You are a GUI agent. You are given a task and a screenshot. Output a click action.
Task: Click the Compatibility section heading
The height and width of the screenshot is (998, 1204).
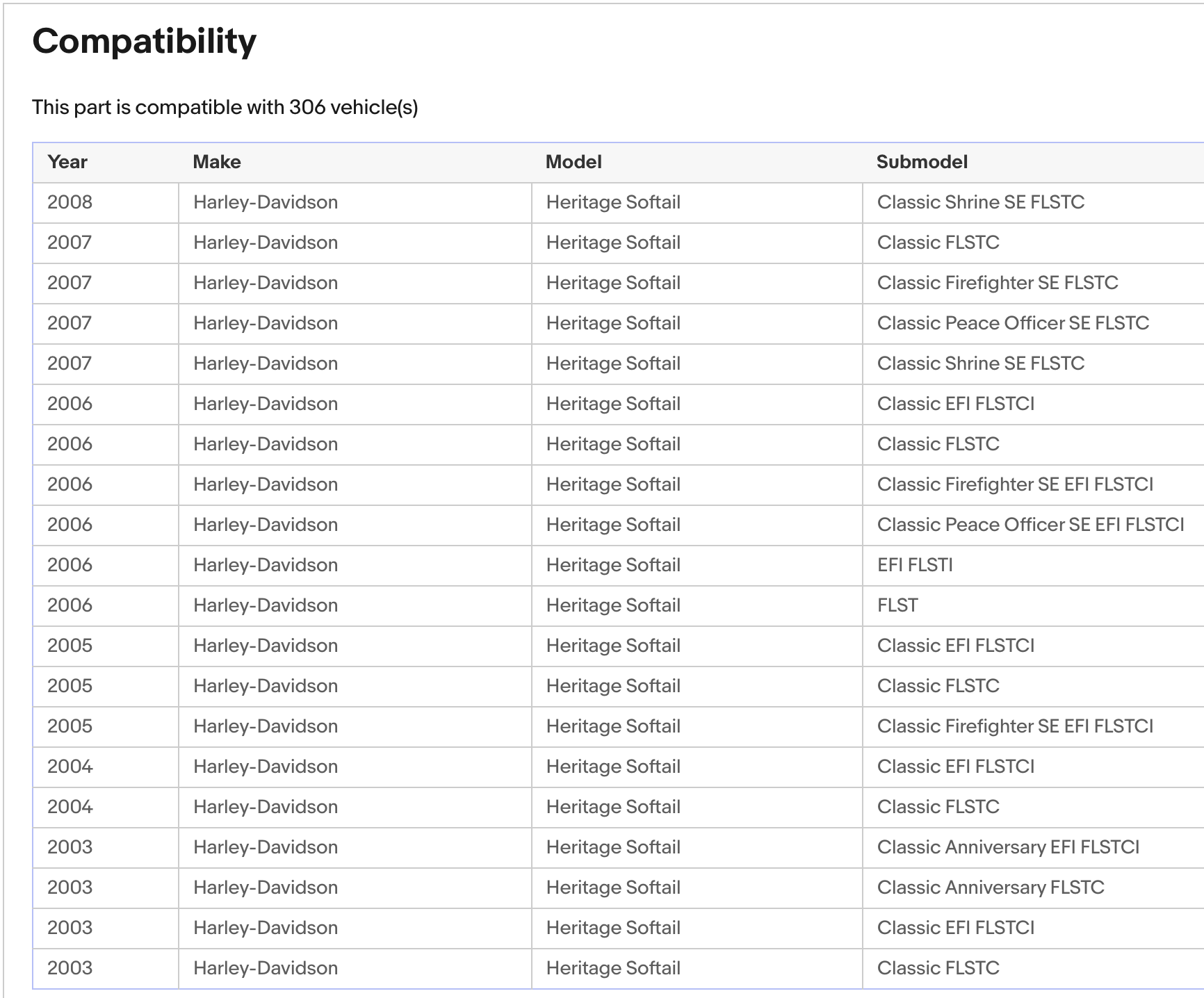145,41
